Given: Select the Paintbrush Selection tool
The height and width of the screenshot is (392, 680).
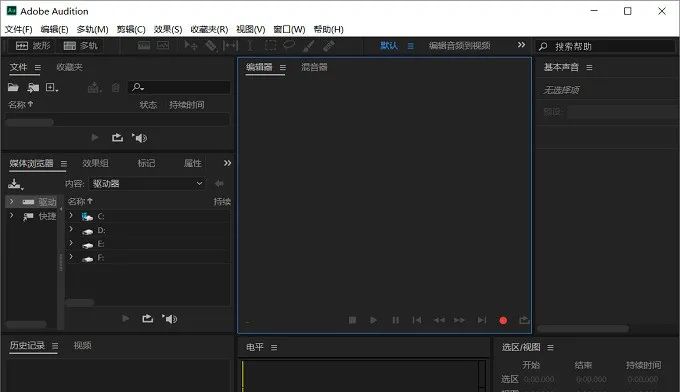Looking at the screenshot, I should pyautogui.click(x=308, y=46).
